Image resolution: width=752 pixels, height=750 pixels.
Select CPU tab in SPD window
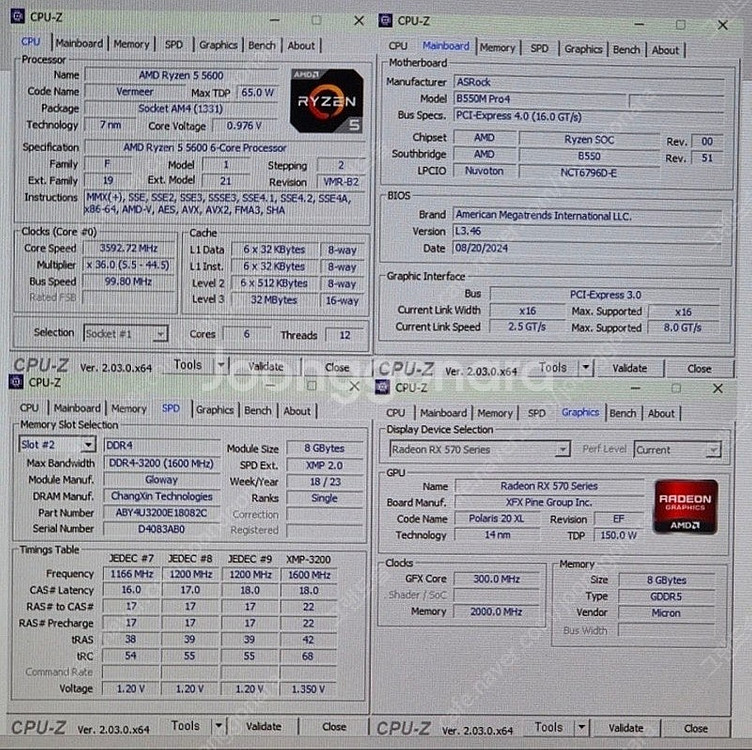point(29,408)
